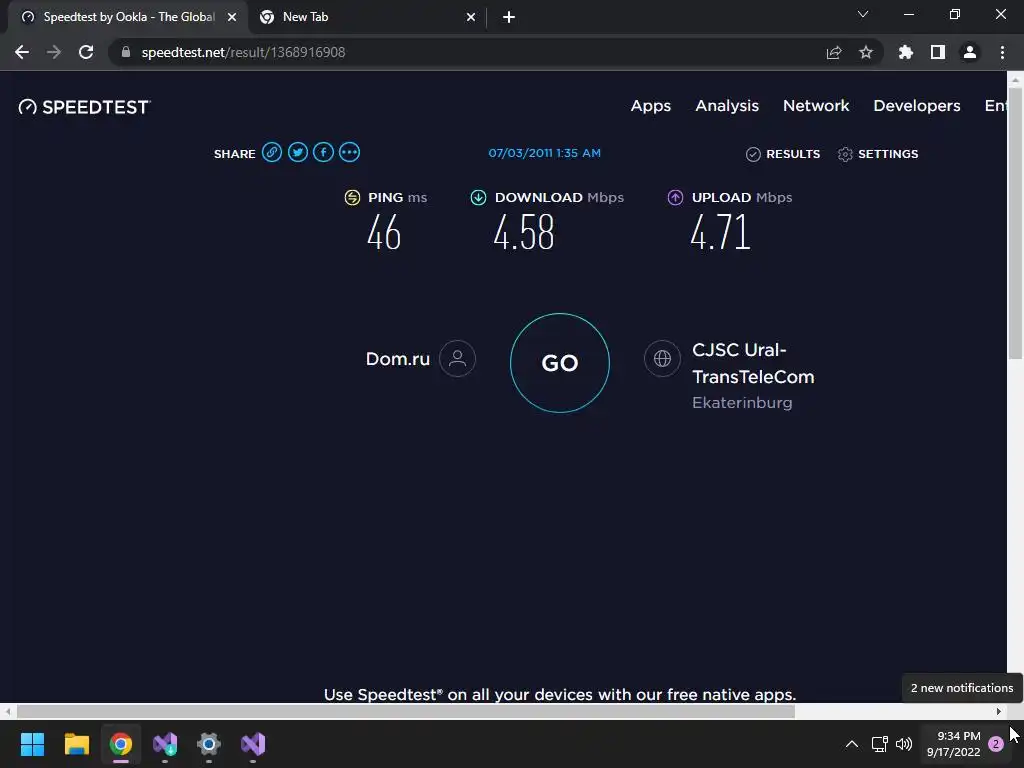
Task: Open the Network menu
Action: [816, 106]
